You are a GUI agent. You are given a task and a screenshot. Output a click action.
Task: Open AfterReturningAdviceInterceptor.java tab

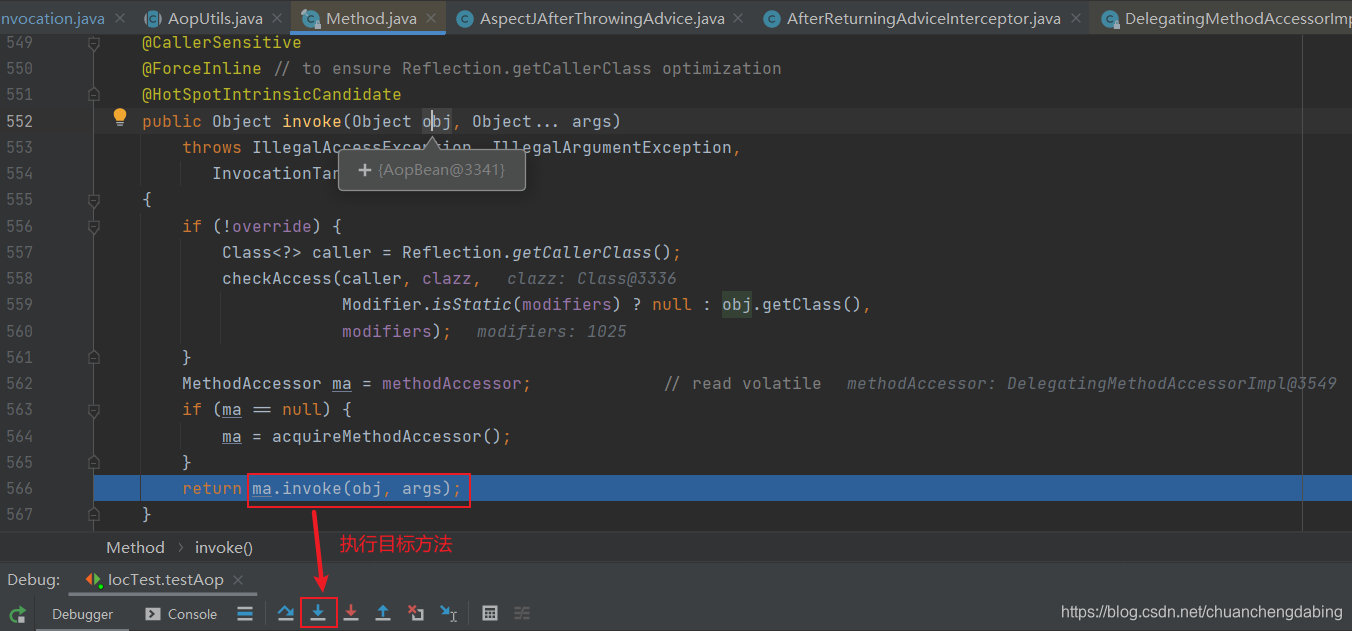click(923, 18)
